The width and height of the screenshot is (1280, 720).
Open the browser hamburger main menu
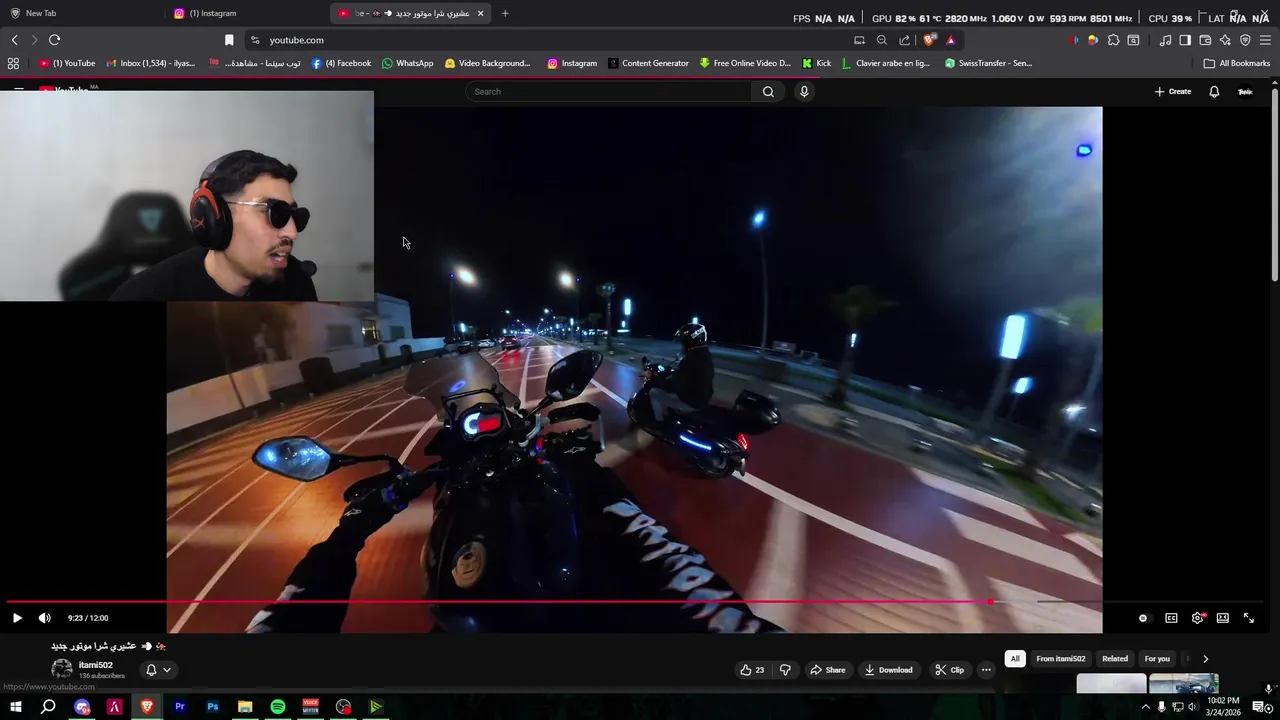[1266, 40]
